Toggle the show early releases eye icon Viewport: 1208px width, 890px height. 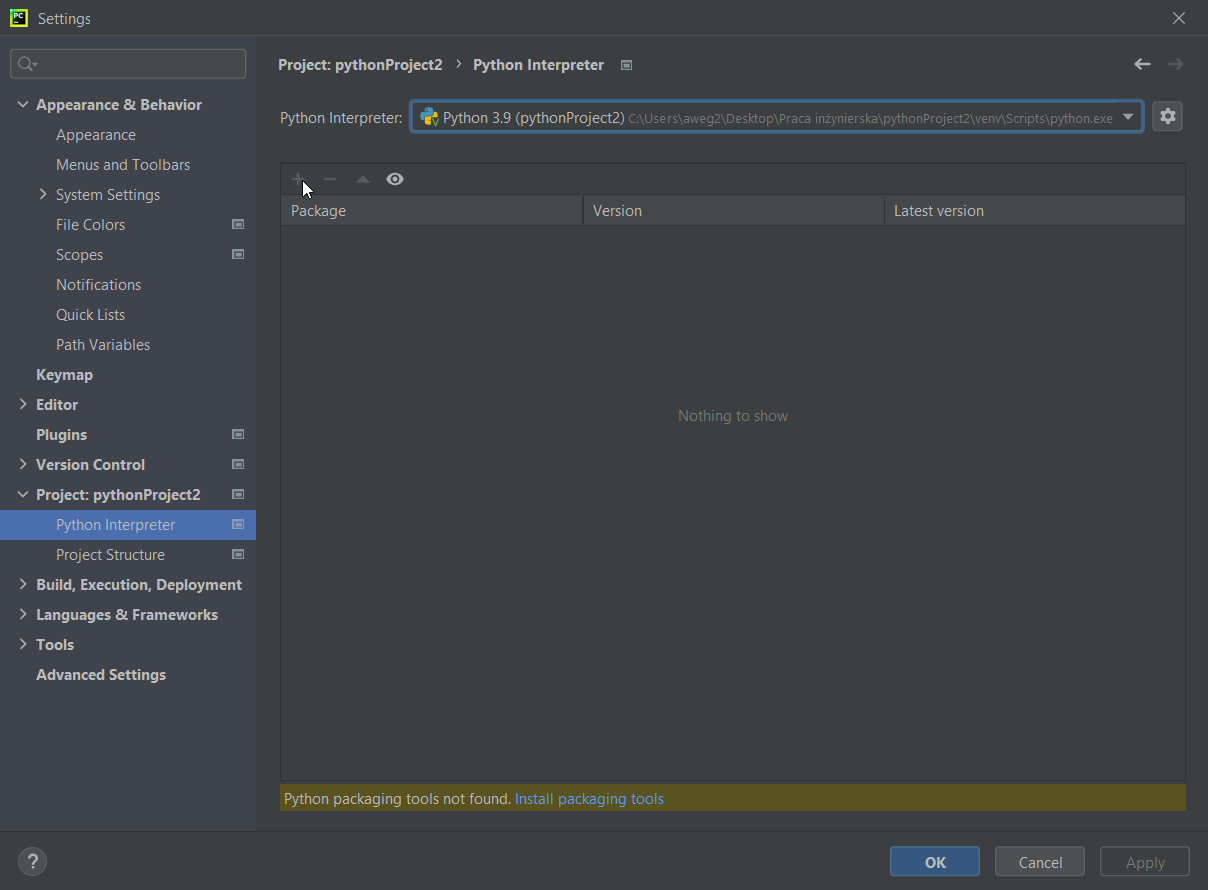395,179
